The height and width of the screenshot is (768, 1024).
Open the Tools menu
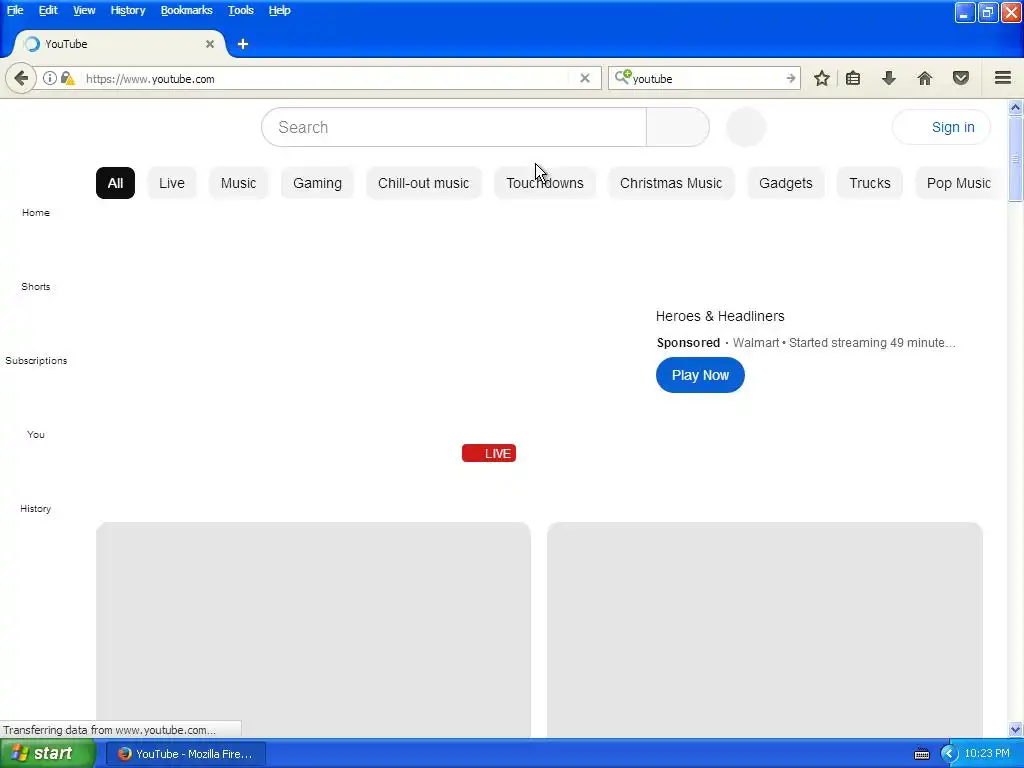(240, 10)
